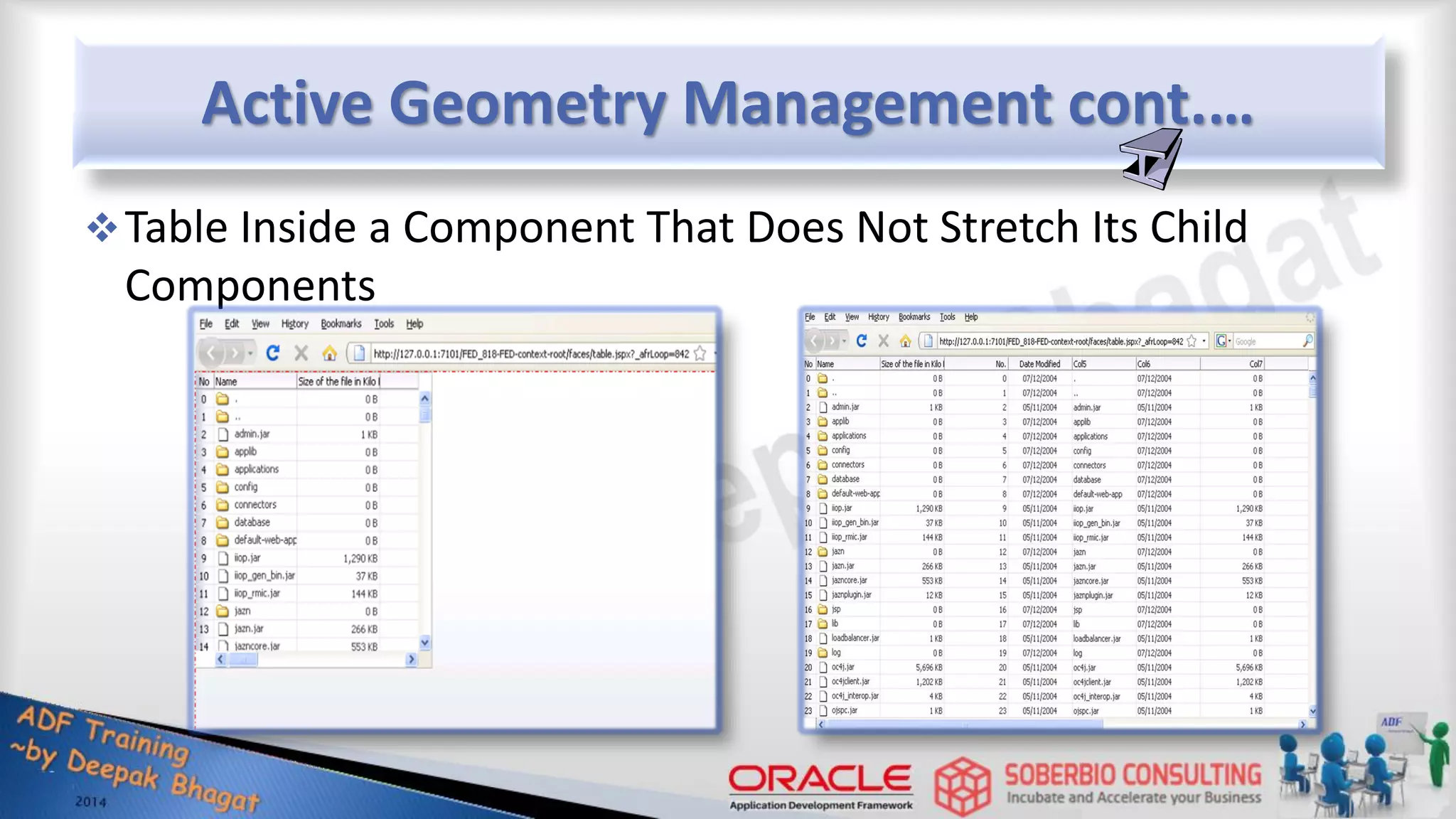This screenshot has width=1456, height=819.
Task: Click Home icon in the left browser toolbar
Action: click(329, 353)
